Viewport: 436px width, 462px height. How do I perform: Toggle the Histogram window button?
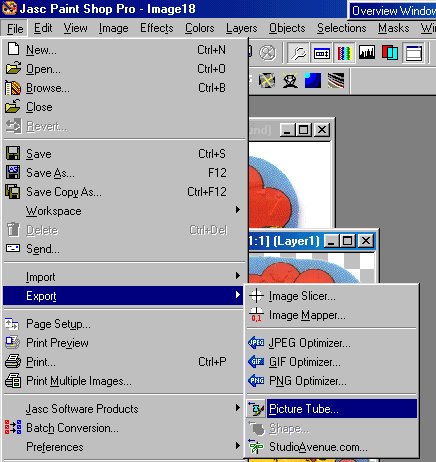[x=367, y=53]
